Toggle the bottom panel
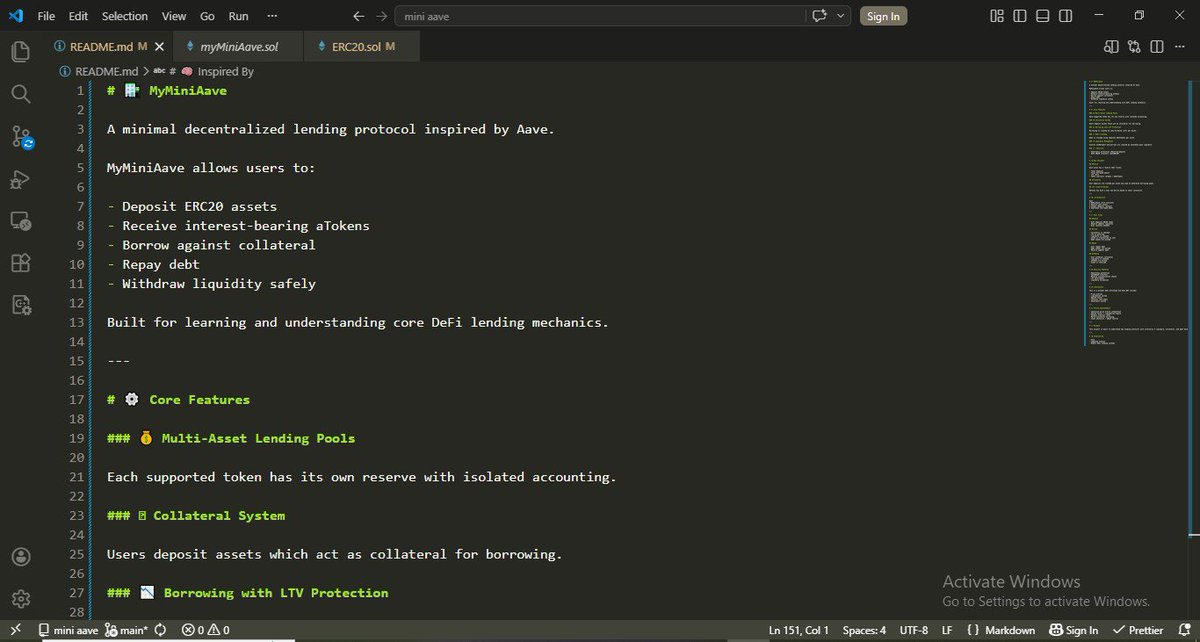The width and height of the screenshot is (1200, 642). click(1041, 16)
